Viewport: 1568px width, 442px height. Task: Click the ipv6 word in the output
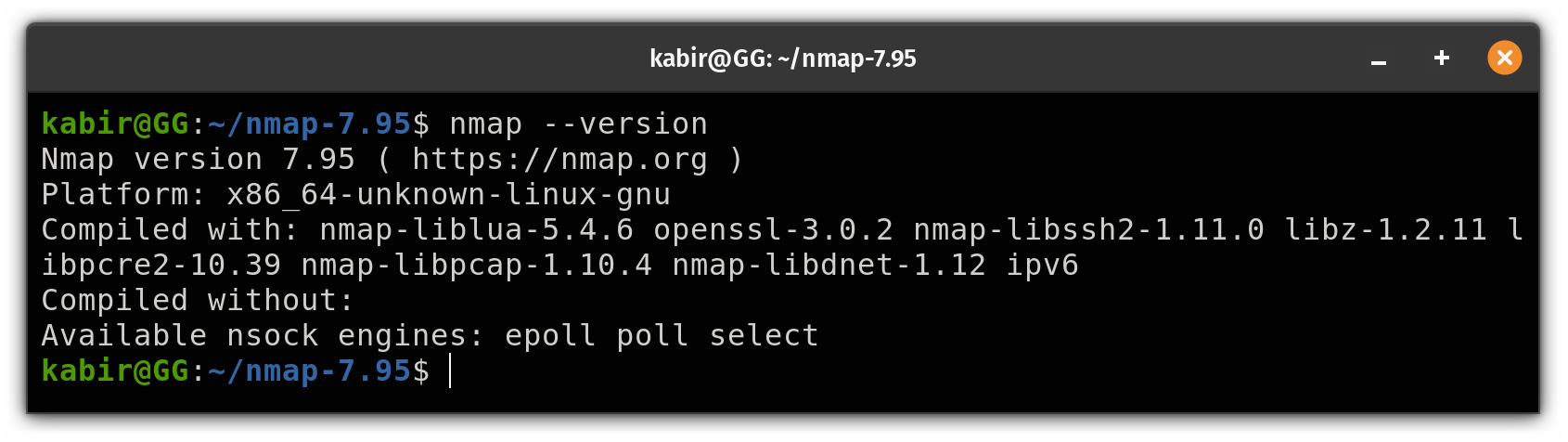[1042, 266]
